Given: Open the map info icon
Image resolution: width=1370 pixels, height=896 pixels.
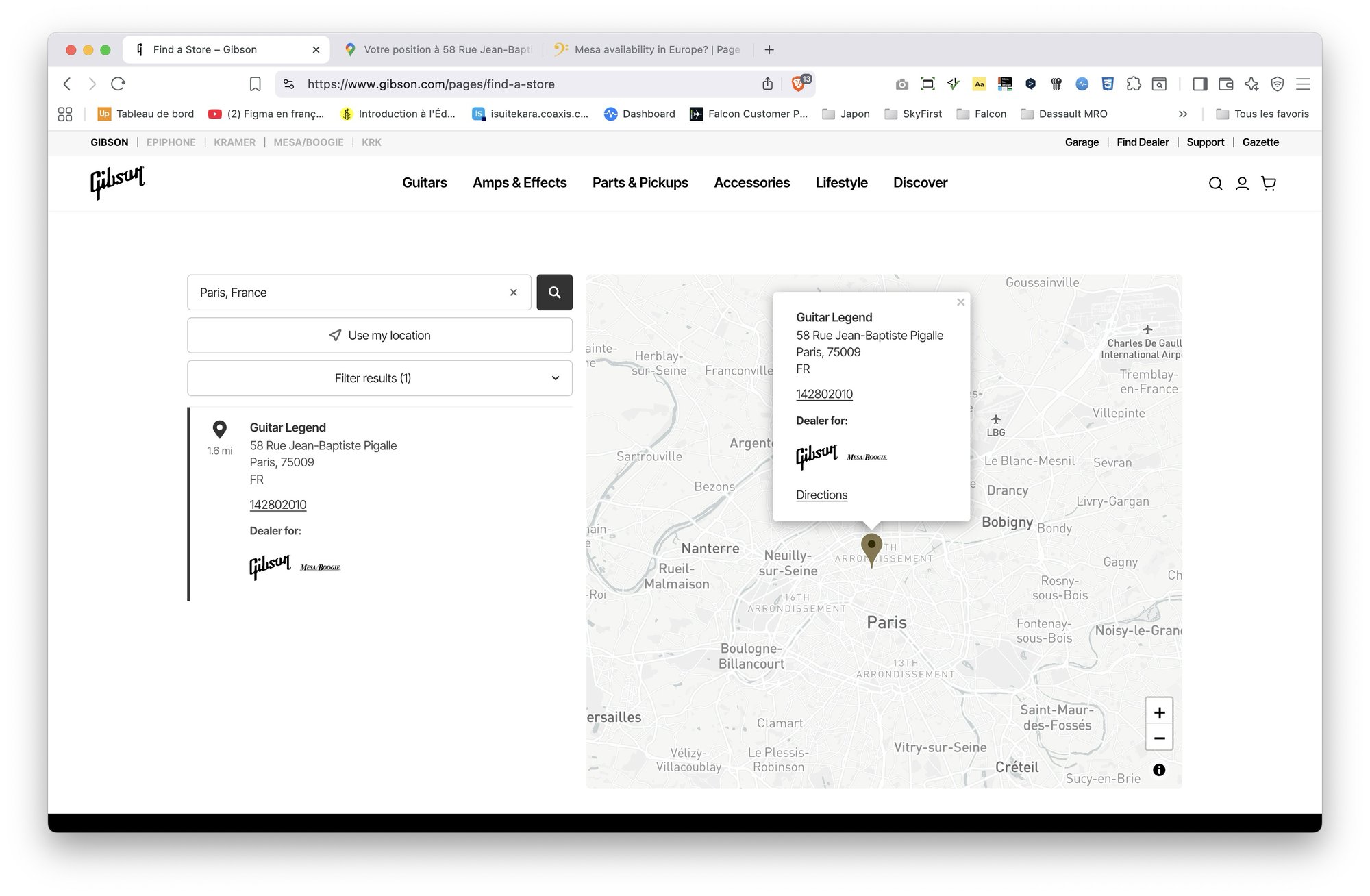Looking at the screenshot, I should tap(1159, 770).
